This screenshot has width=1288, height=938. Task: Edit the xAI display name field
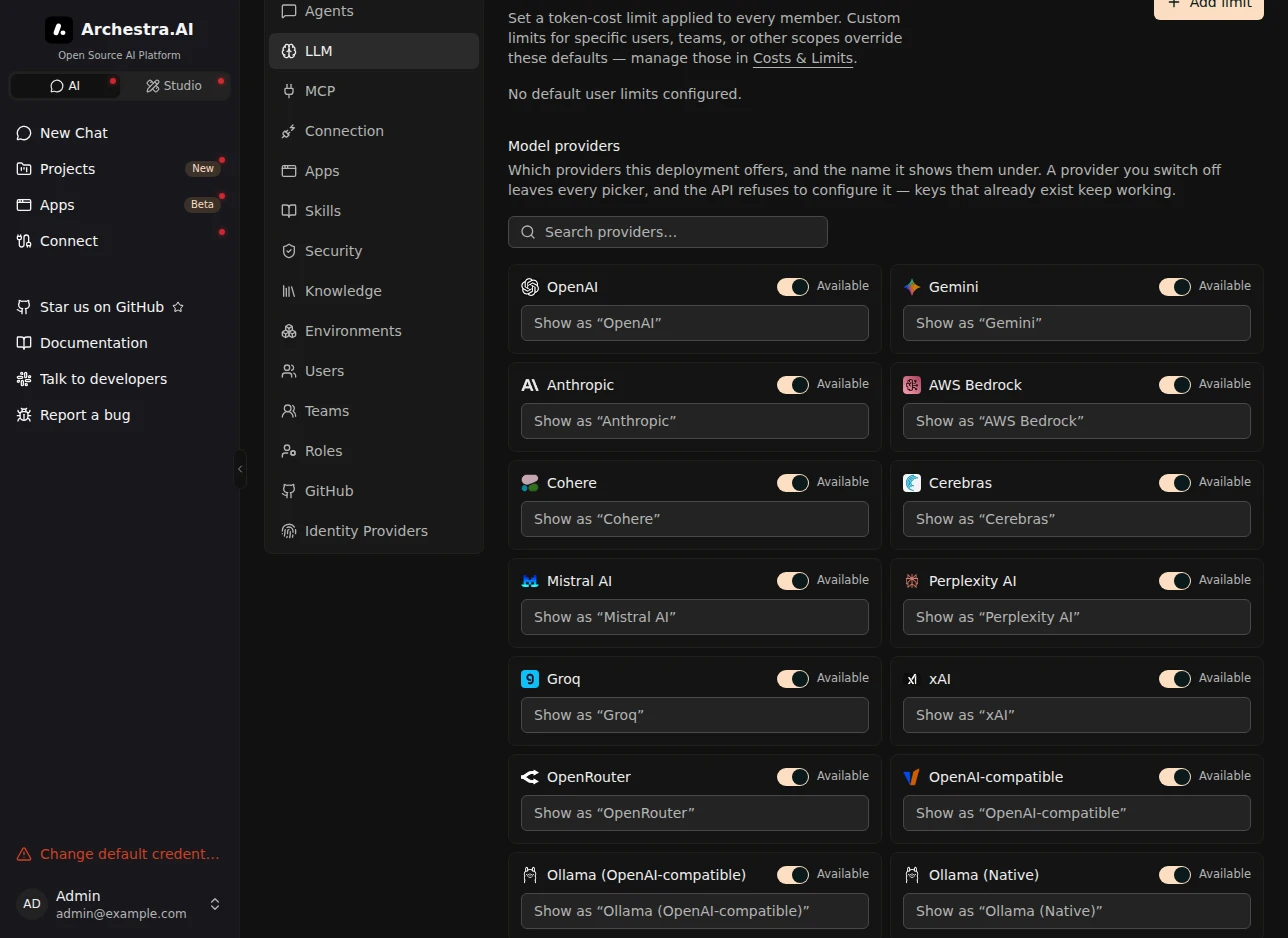(1077, 715)
